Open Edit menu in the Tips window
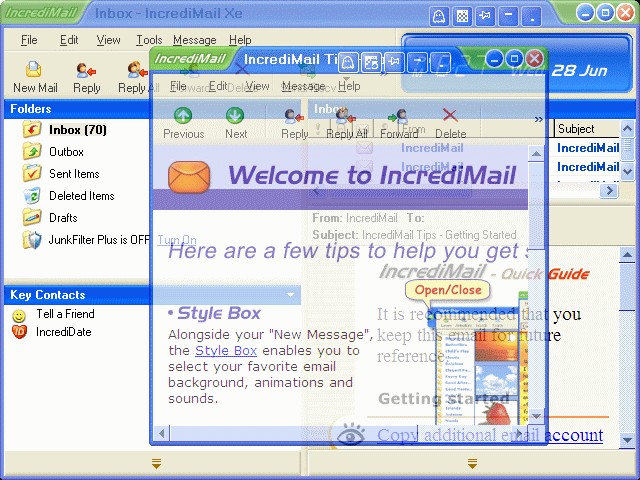The image size is (640, 480). (218, 86)
